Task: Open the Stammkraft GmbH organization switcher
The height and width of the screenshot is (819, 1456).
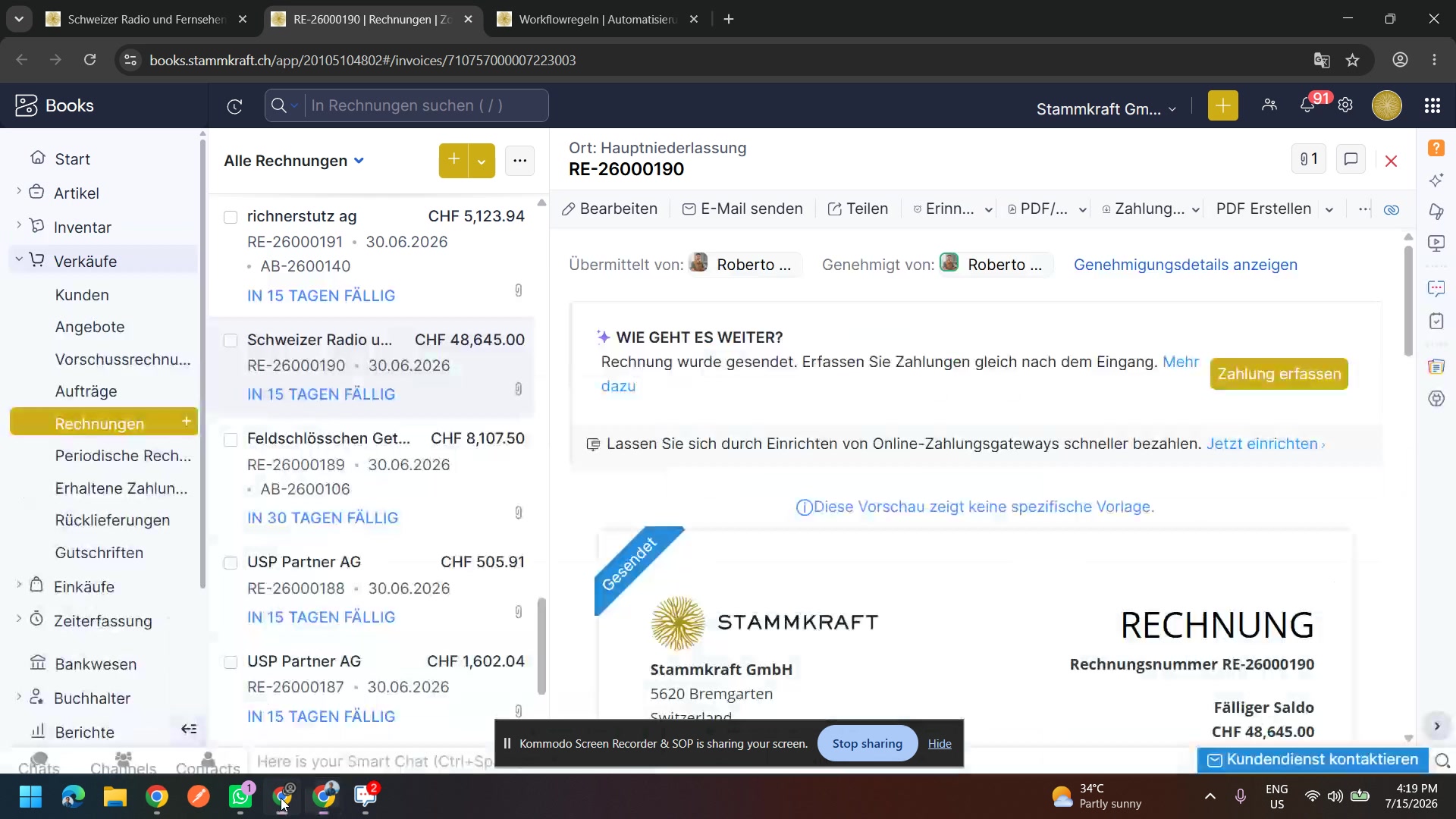Action: pyautogui.click(x=1106, y=109)
